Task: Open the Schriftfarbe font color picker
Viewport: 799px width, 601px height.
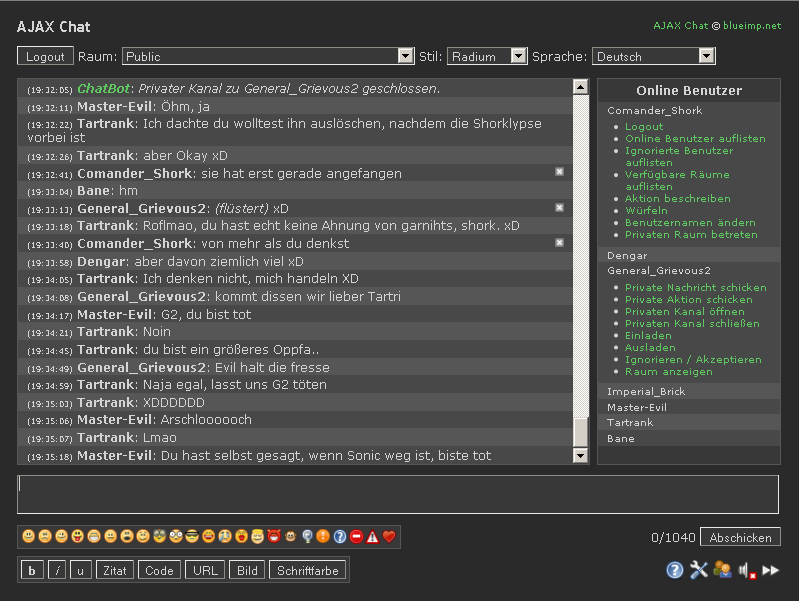Action: click(308, 570)
